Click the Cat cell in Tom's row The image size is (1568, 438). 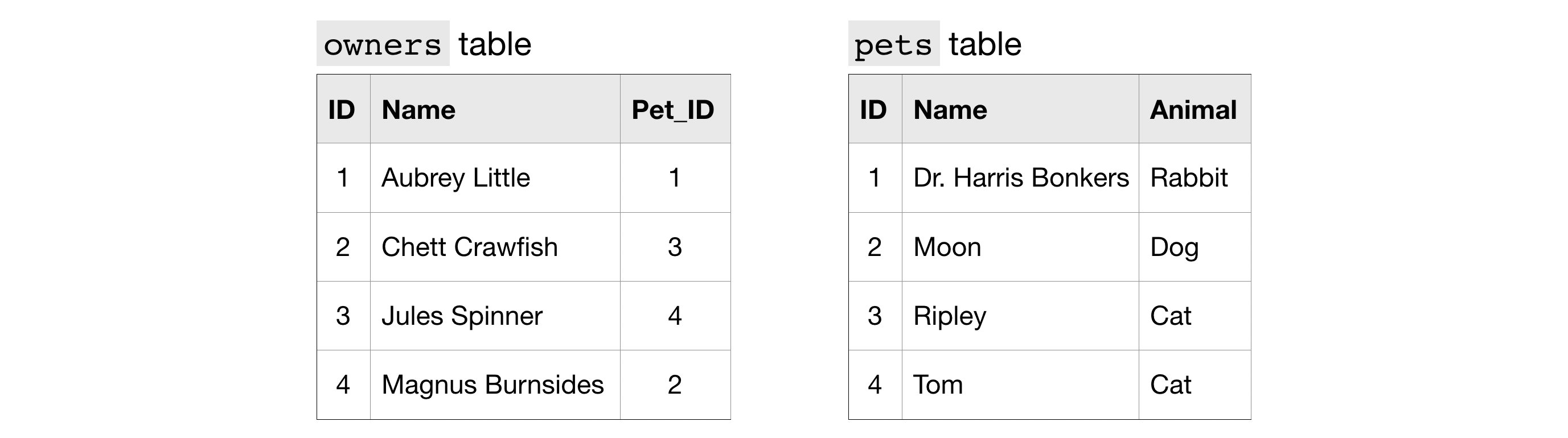point(1171,385)
